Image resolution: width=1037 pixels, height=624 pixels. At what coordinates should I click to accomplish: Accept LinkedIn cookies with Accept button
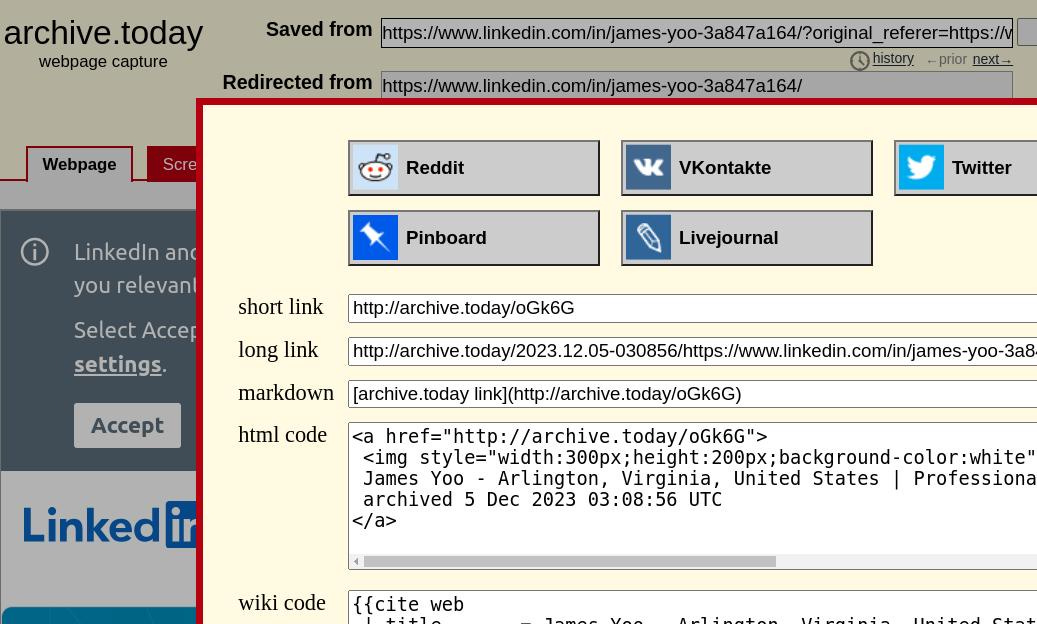pos(127,425)
